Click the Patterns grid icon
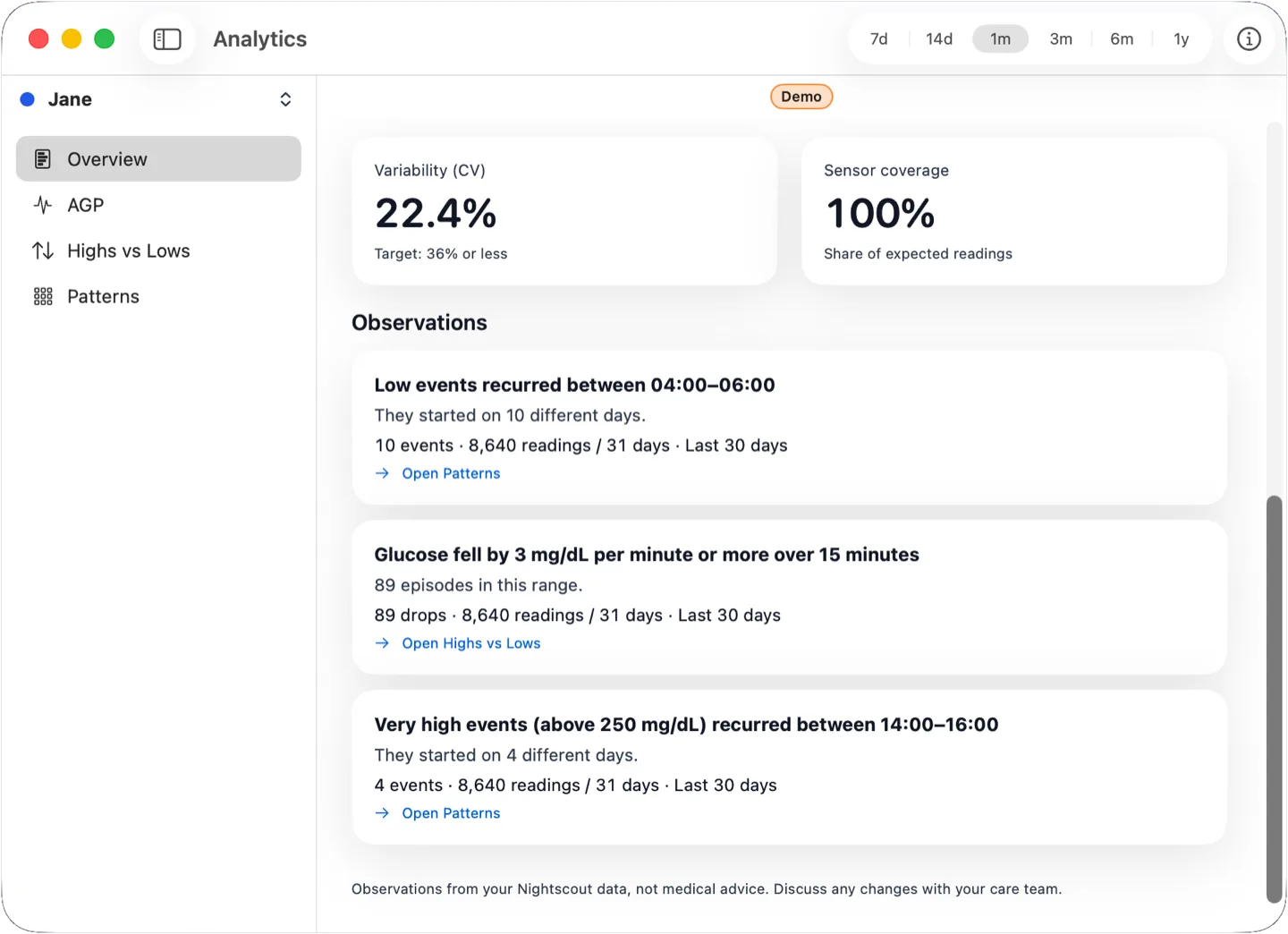Screen dimensions: 1288x934 pos(43,296)
